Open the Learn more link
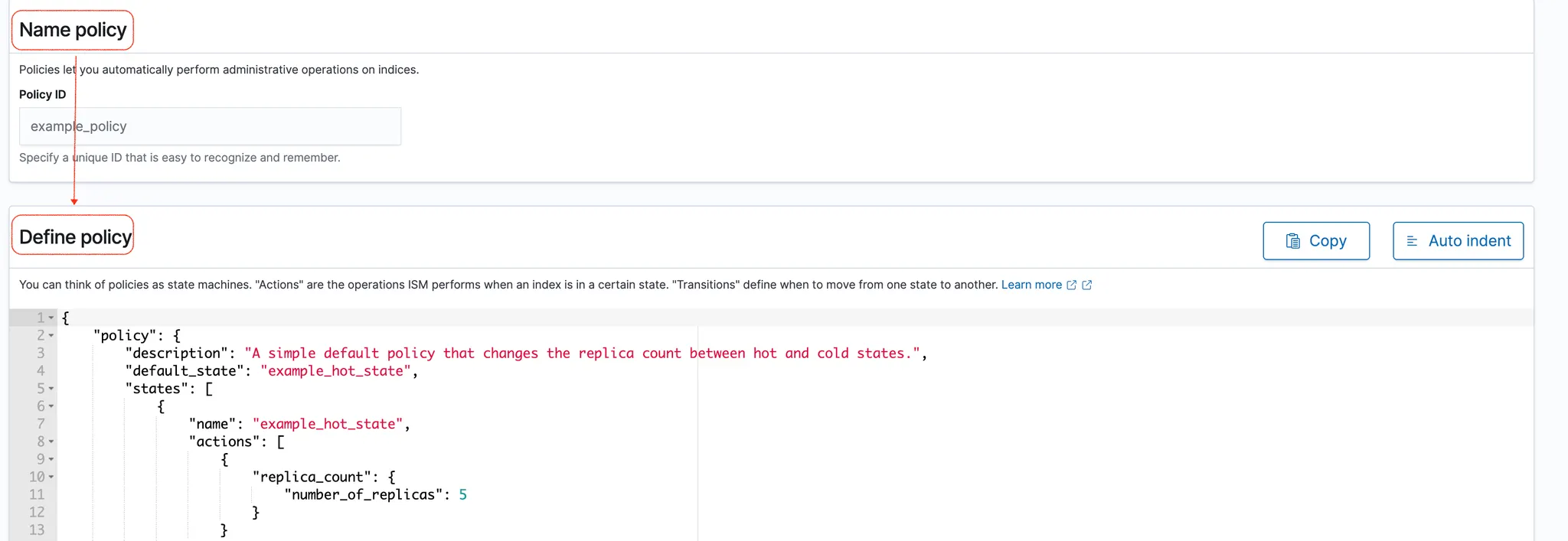 tap(1031, 285)
